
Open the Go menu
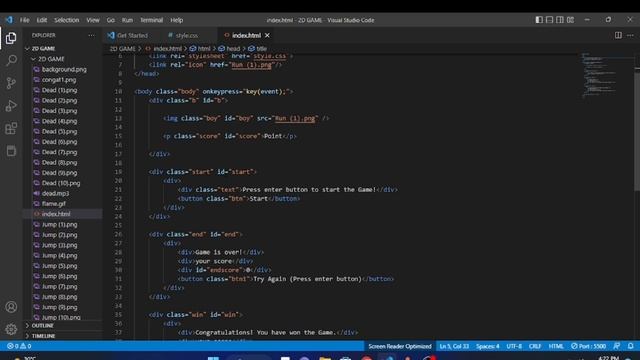[111, 20]
